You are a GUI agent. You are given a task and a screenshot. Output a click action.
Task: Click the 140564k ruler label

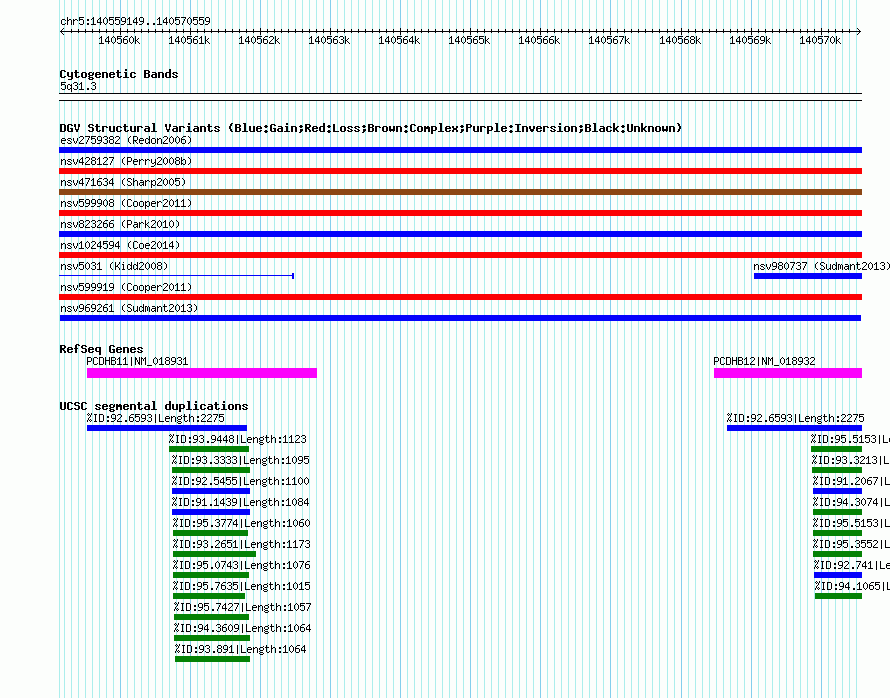click(399, 40)
